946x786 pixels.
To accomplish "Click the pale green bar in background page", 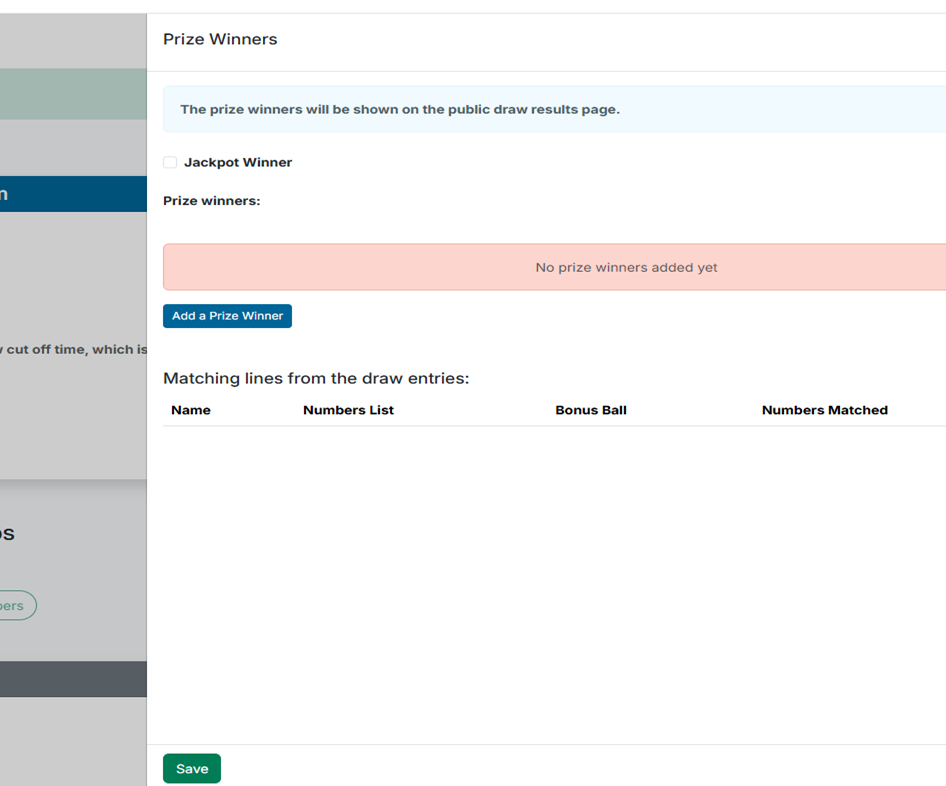I will [x=73, y=94].
